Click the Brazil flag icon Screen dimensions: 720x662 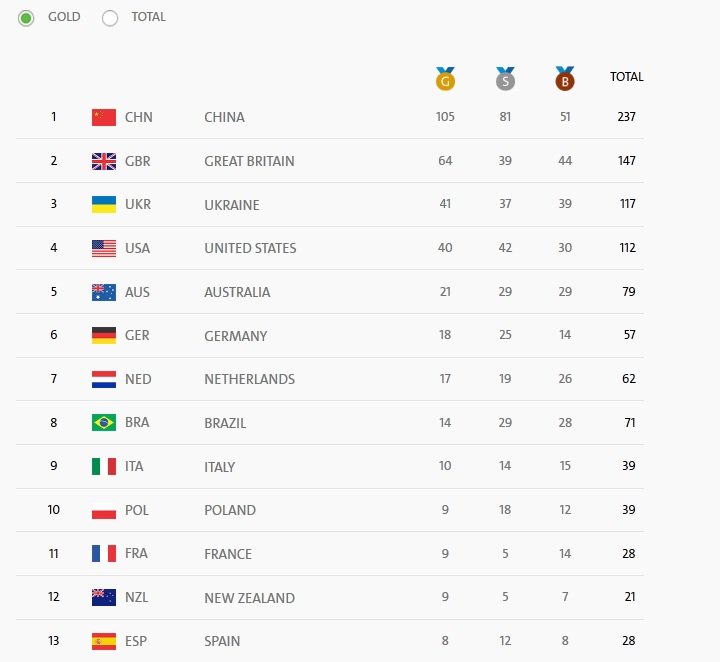click(x=104, y=422)
